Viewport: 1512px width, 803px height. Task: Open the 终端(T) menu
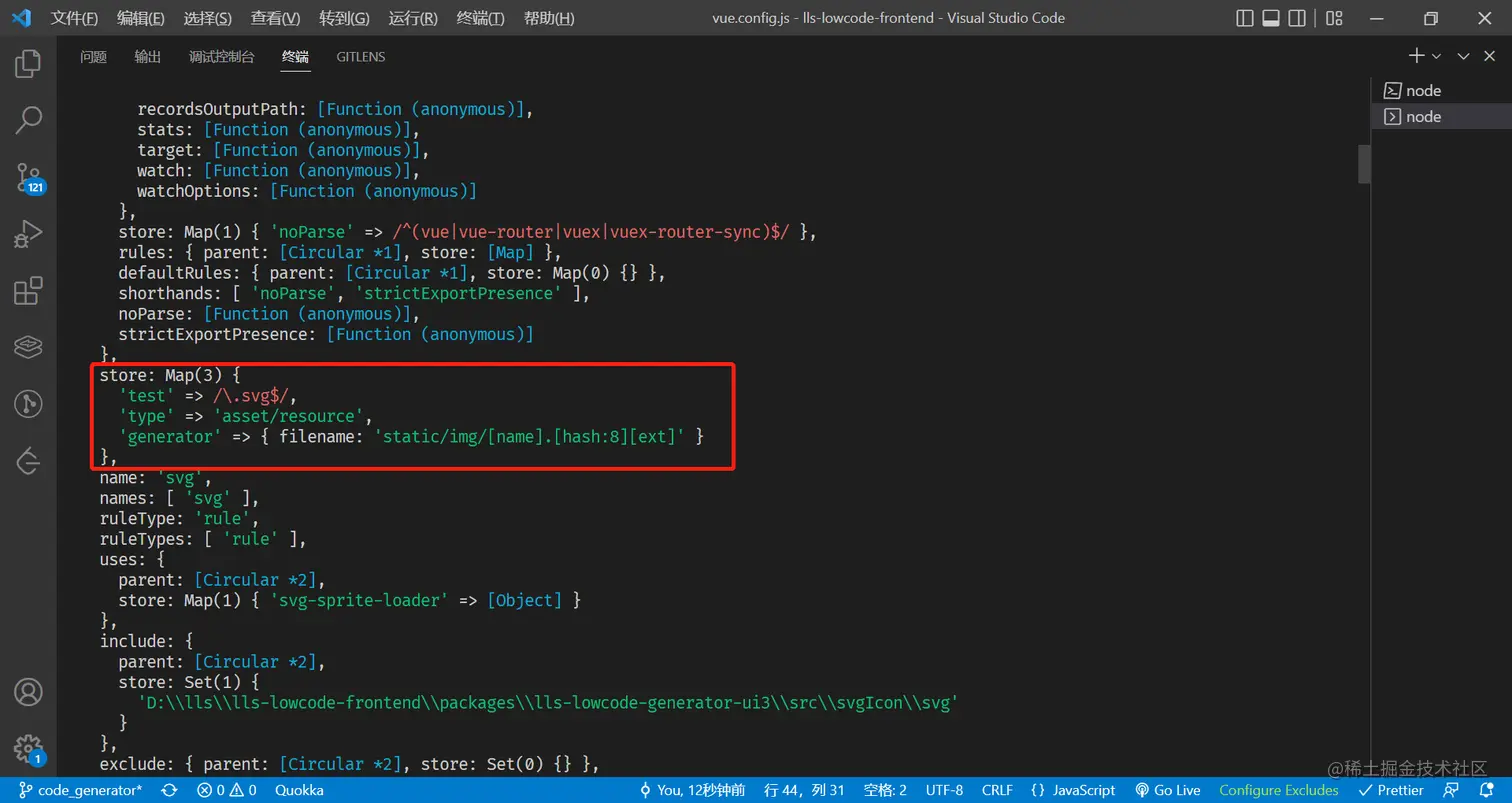(480, 18)
